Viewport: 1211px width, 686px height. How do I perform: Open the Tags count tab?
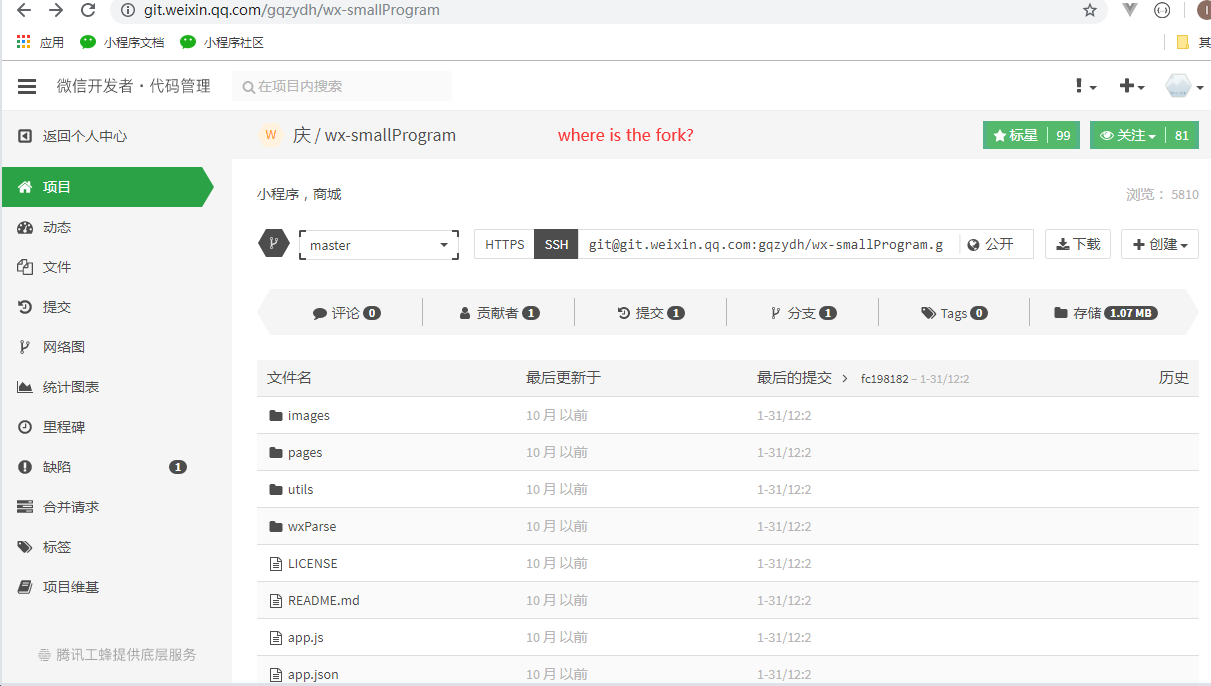(x=954, y=313)
